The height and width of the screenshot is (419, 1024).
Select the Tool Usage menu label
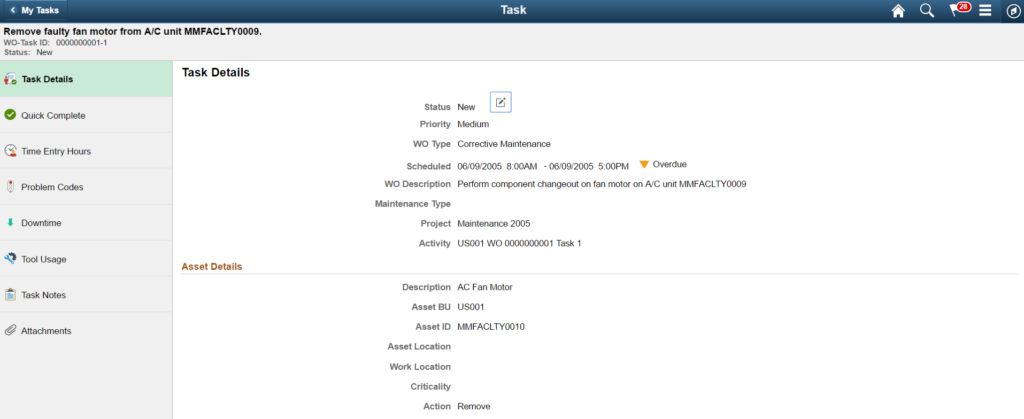44,259
